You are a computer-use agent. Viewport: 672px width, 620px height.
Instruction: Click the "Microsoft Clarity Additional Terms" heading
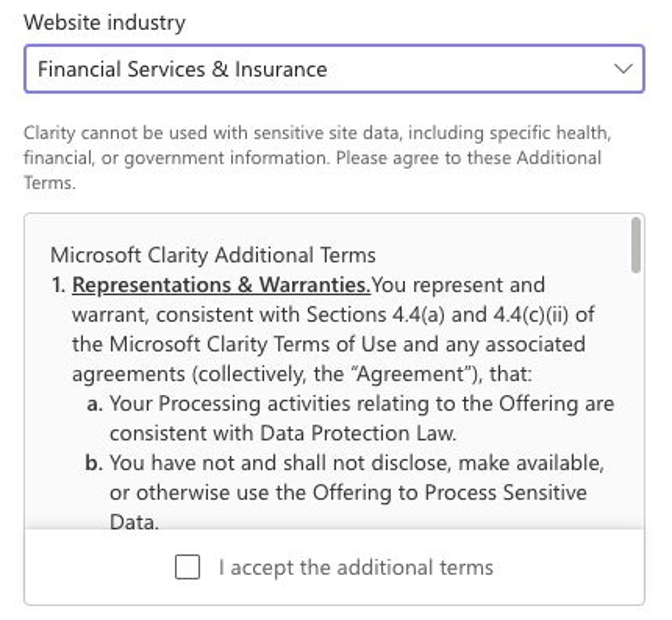213,255
